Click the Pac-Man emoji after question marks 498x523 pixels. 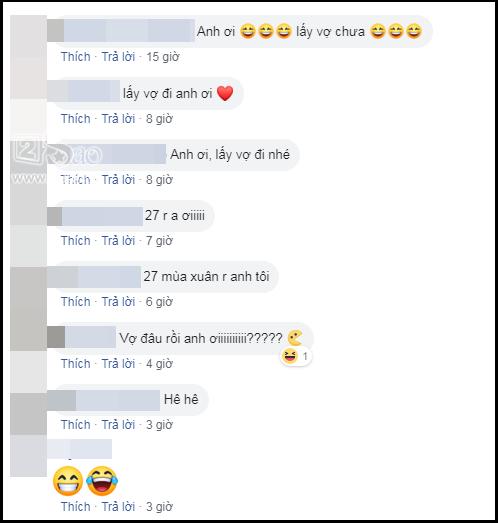point(295,338)
